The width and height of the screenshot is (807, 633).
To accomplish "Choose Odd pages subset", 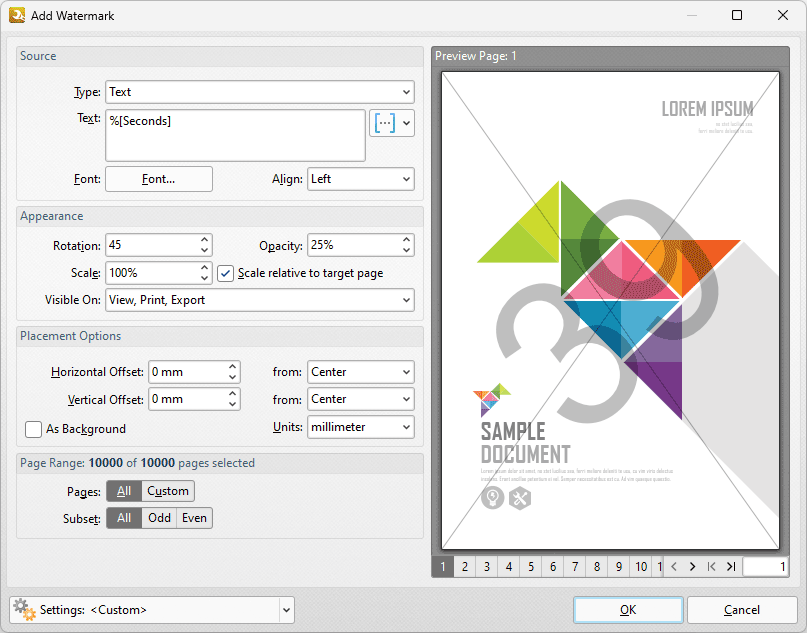I will click(x=159, y=518).
